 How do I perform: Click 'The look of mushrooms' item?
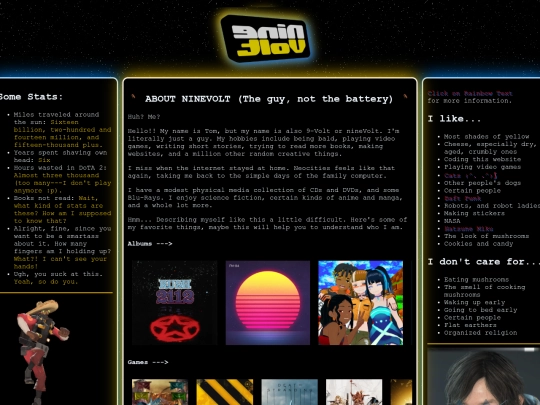pyautogui.click(x=486, y=236)
